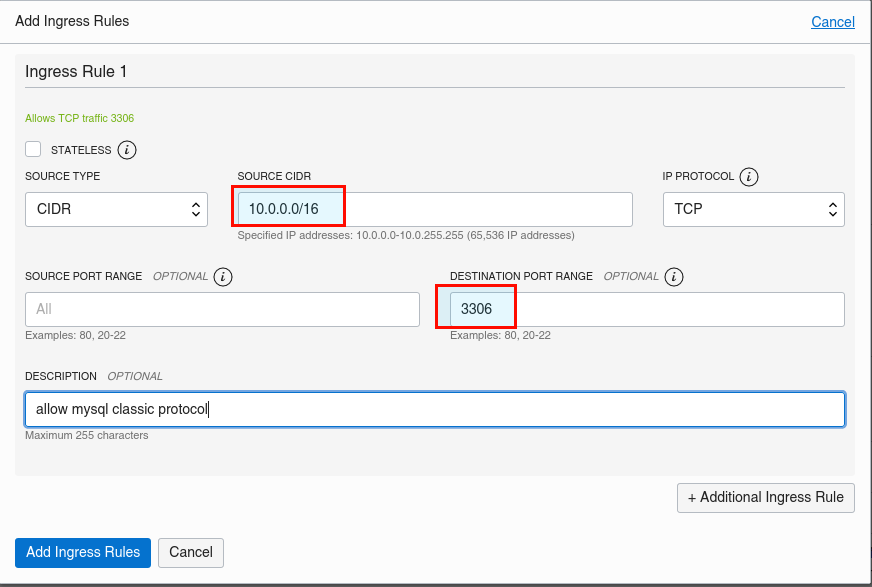Click the Ingress Rule 1 section heading
Screen dimensions: 872x587
[x=76, y=72]
